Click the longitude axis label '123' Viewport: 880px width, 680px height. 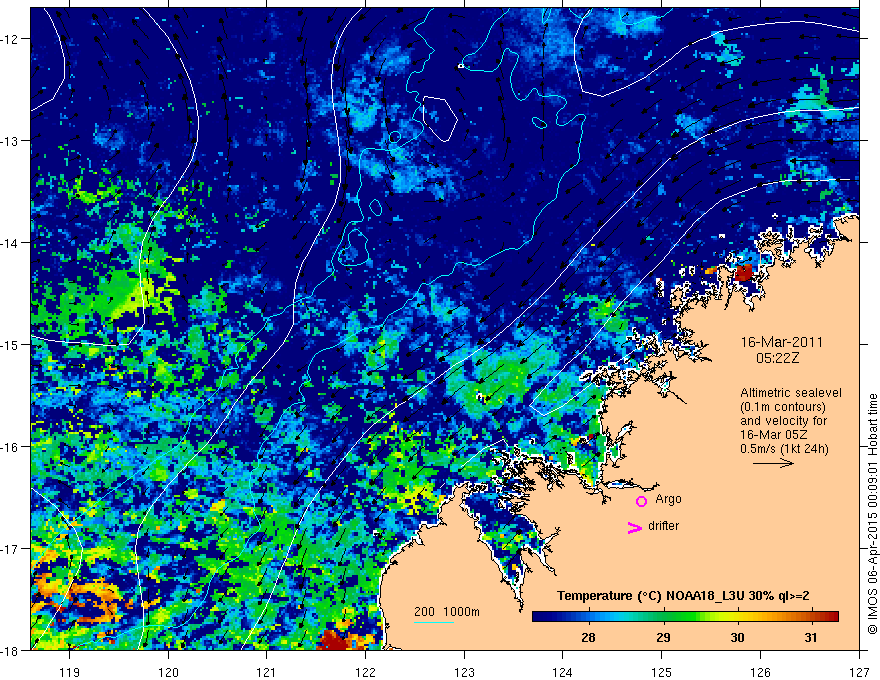coord(464,672)
